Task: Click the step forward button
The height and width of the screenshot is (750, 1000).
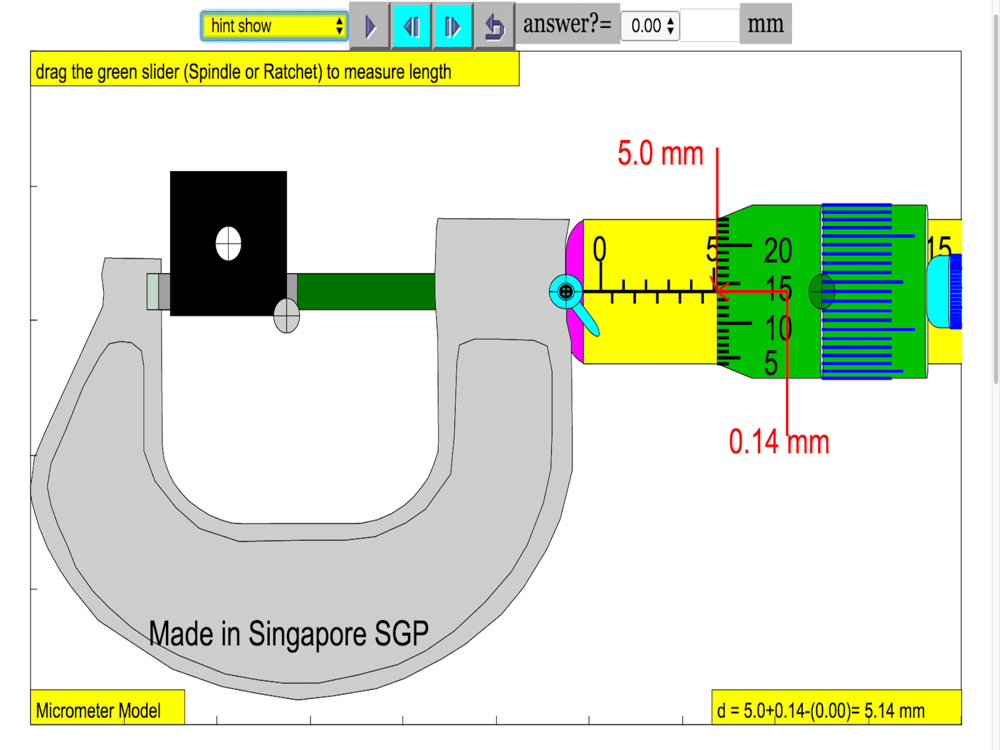Action: (x=452, y=26)
